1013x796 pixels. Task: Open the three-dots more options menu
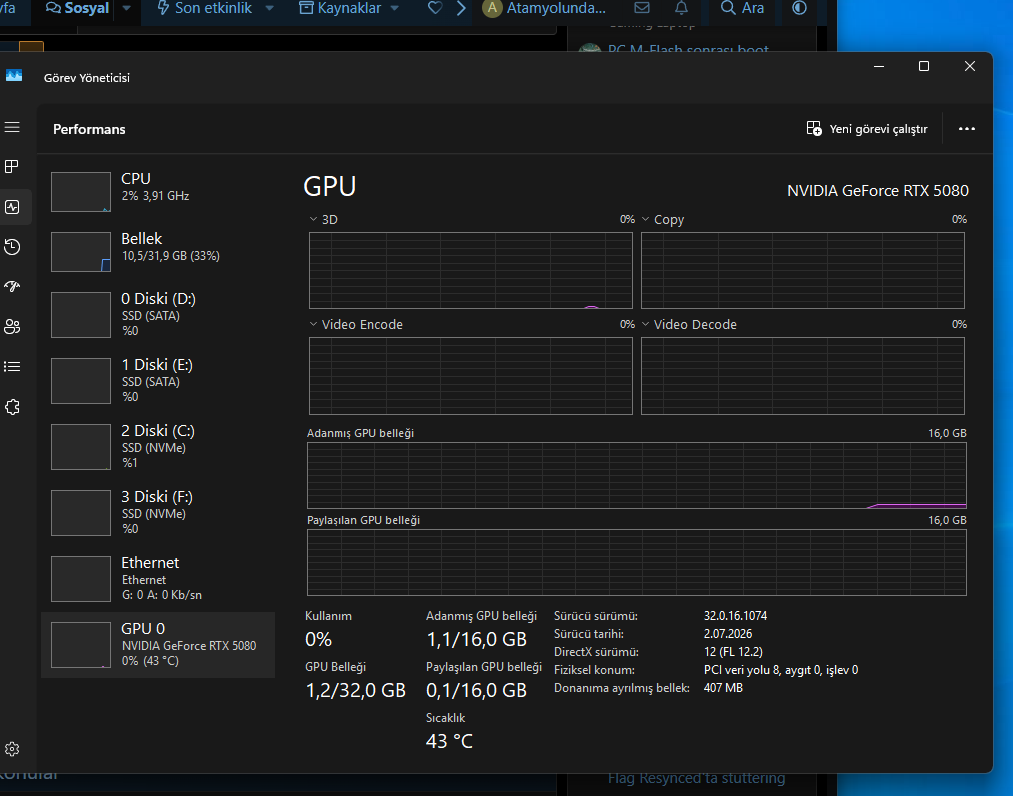click(x=966, y=129)
